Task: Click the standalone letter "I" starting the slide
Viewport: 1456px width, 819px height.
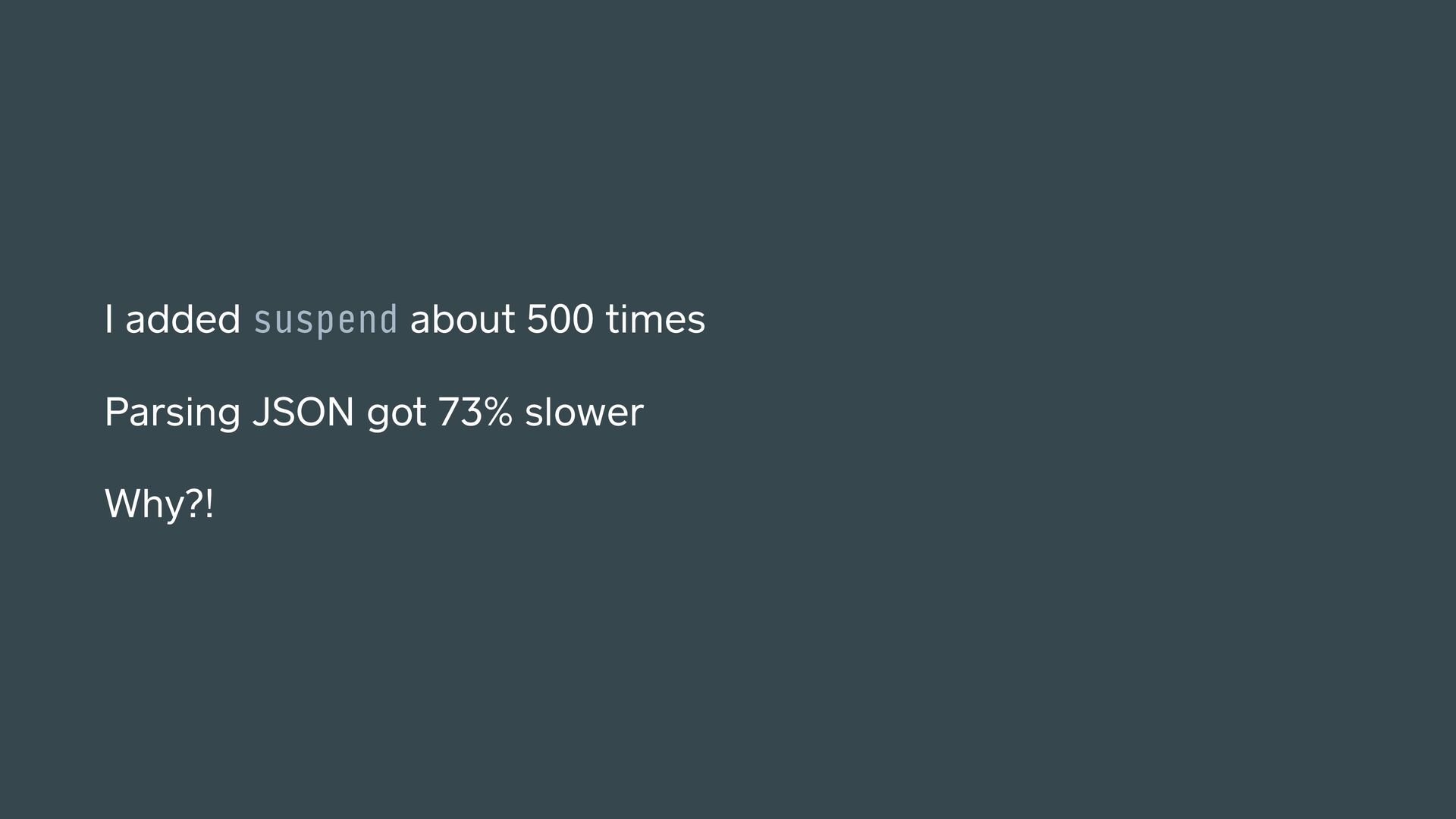Action: pyautogui.click(x=109, y=319)
